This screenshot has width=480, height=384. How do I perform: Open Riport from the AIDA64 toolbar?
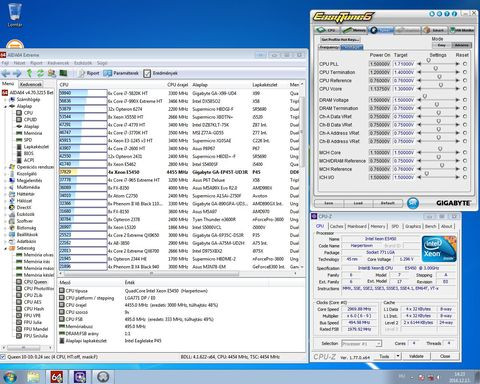coord(89,73)
